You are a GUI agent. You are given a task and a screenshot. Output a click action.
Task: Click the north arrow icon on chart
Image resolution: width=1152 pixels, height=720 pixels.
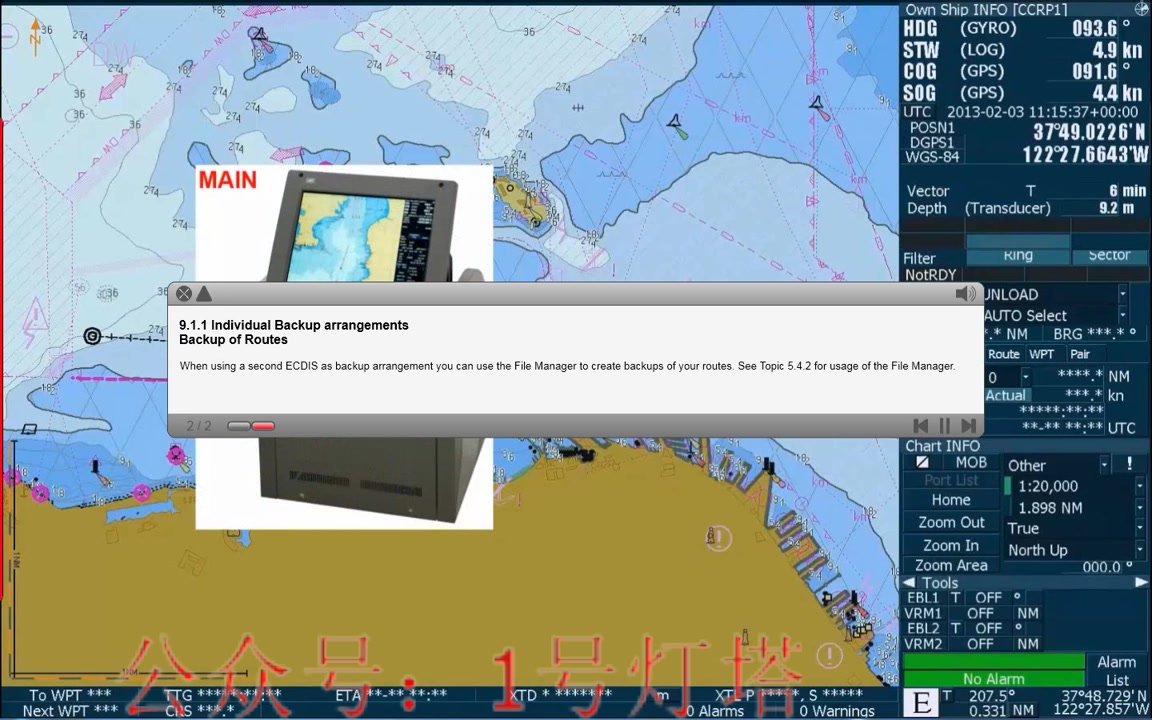point(35,36)
